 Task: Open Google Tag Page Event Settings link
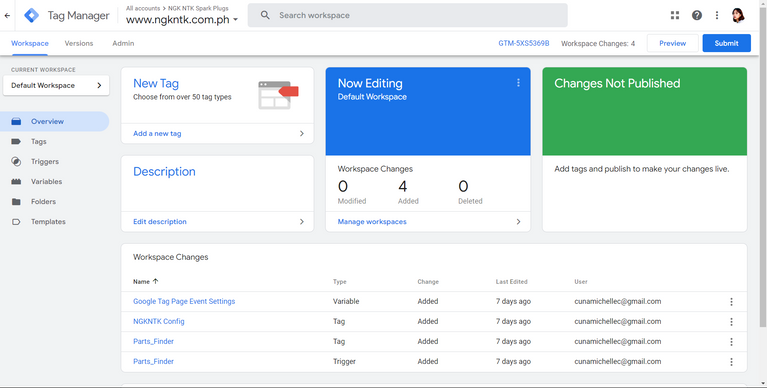click(184, 301)
